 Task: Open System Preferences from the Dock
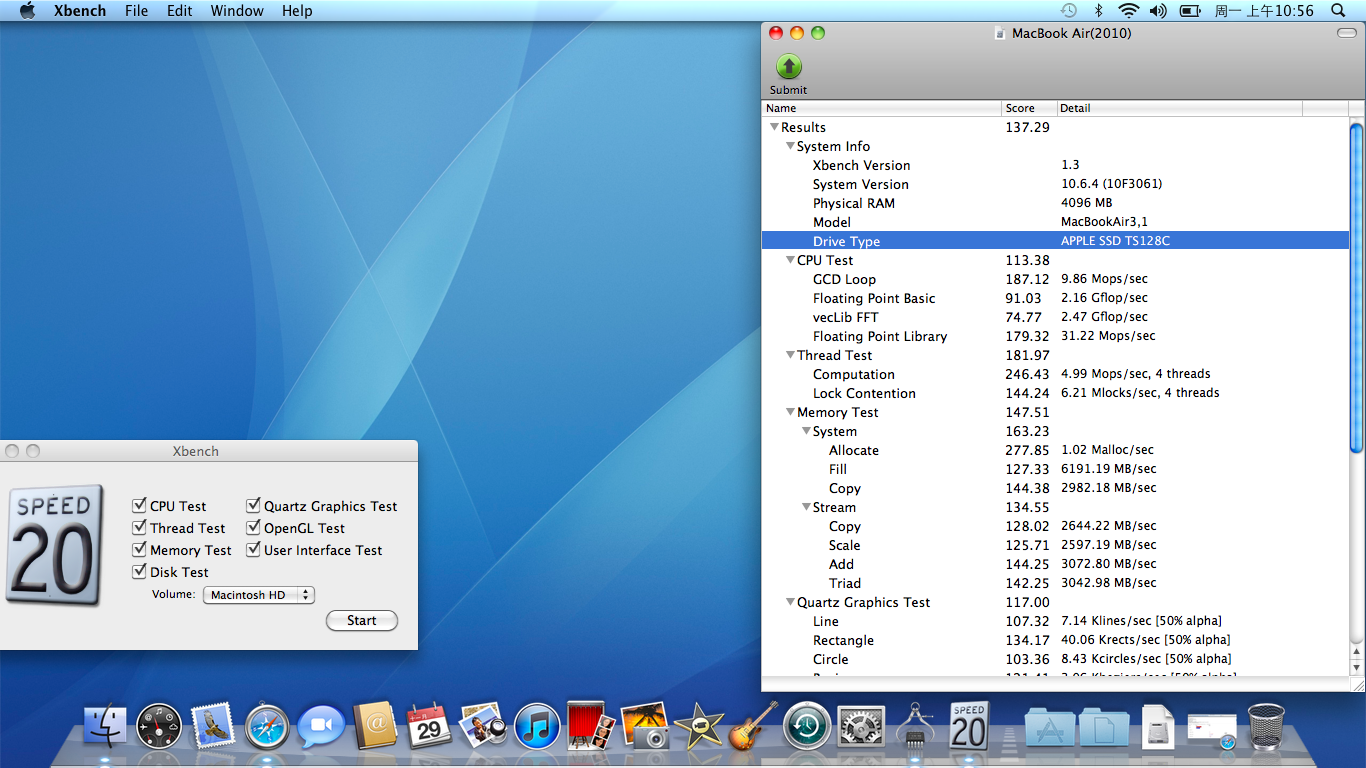click(x=860, y=727)
